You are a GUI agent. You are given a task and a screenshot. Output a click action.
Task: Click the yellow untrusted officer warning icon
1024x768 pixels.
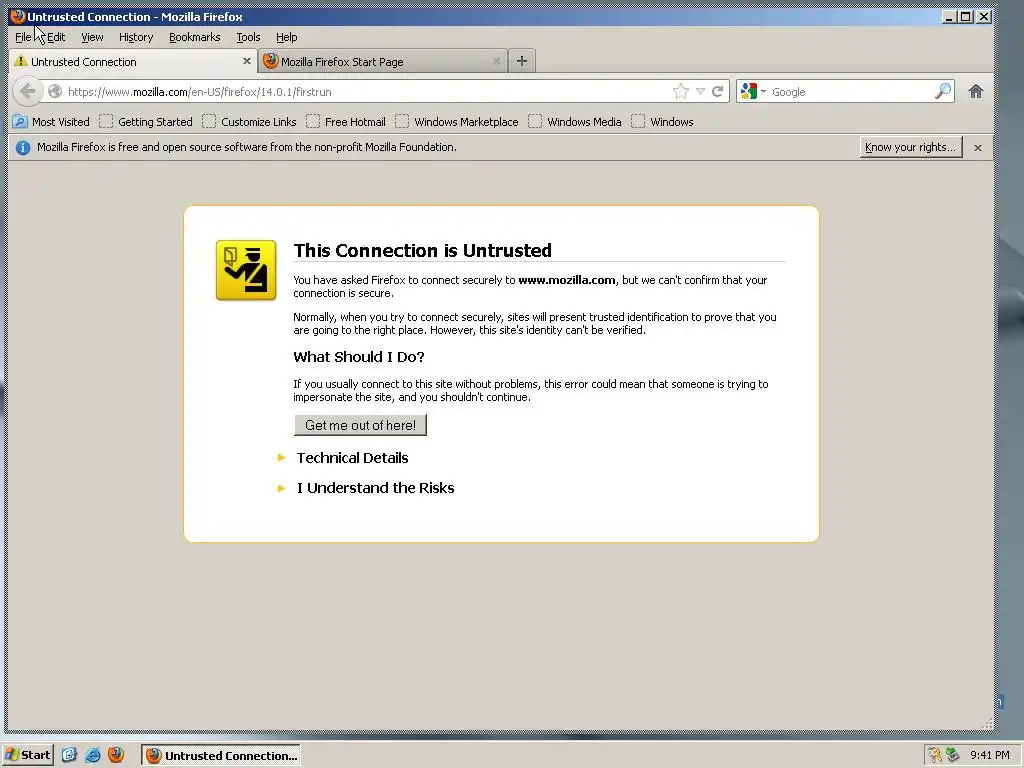(246, 270)
